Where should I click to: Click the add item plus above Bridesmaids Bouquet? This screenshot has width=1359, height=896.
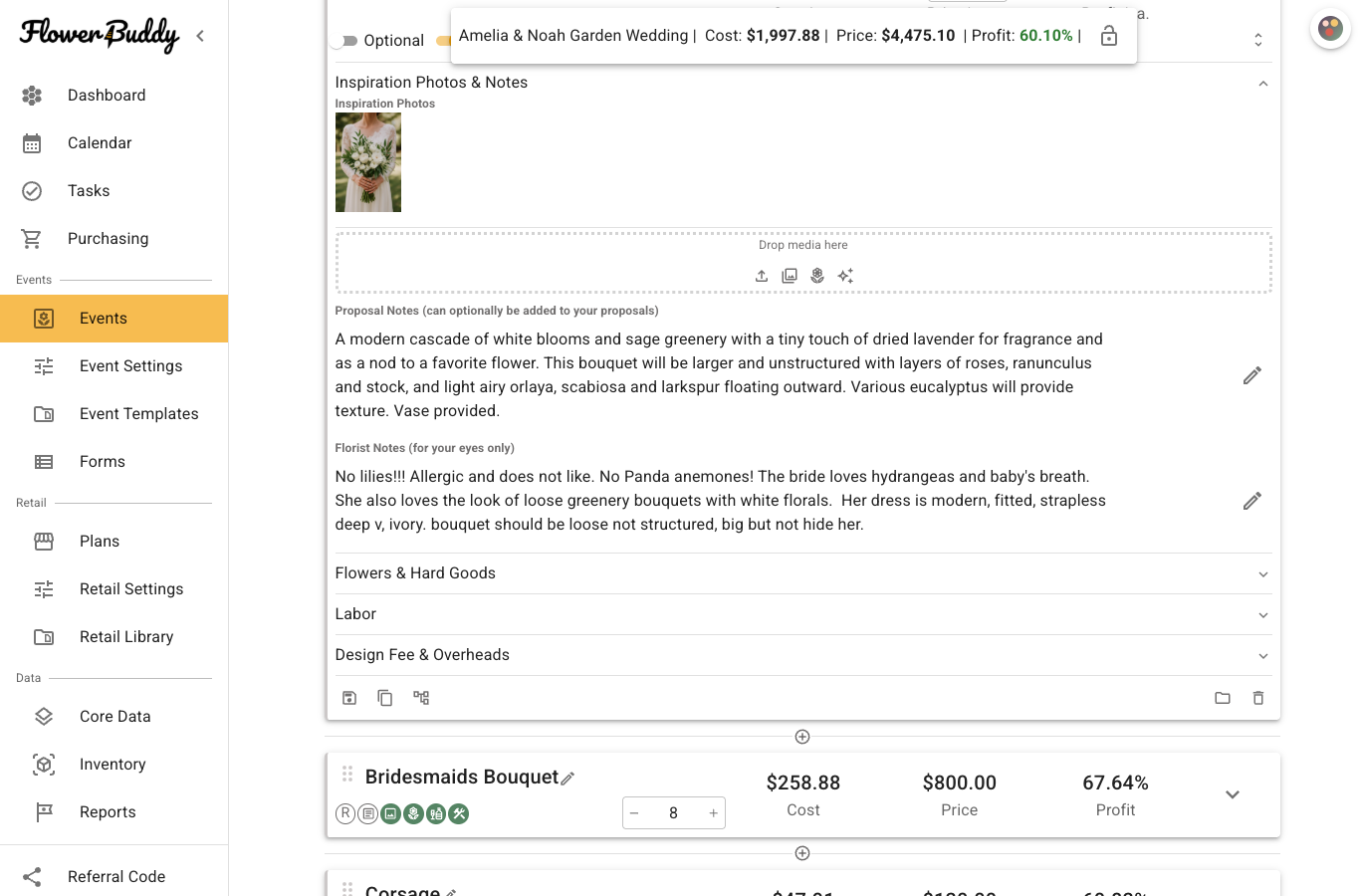[x=802, y=737]
